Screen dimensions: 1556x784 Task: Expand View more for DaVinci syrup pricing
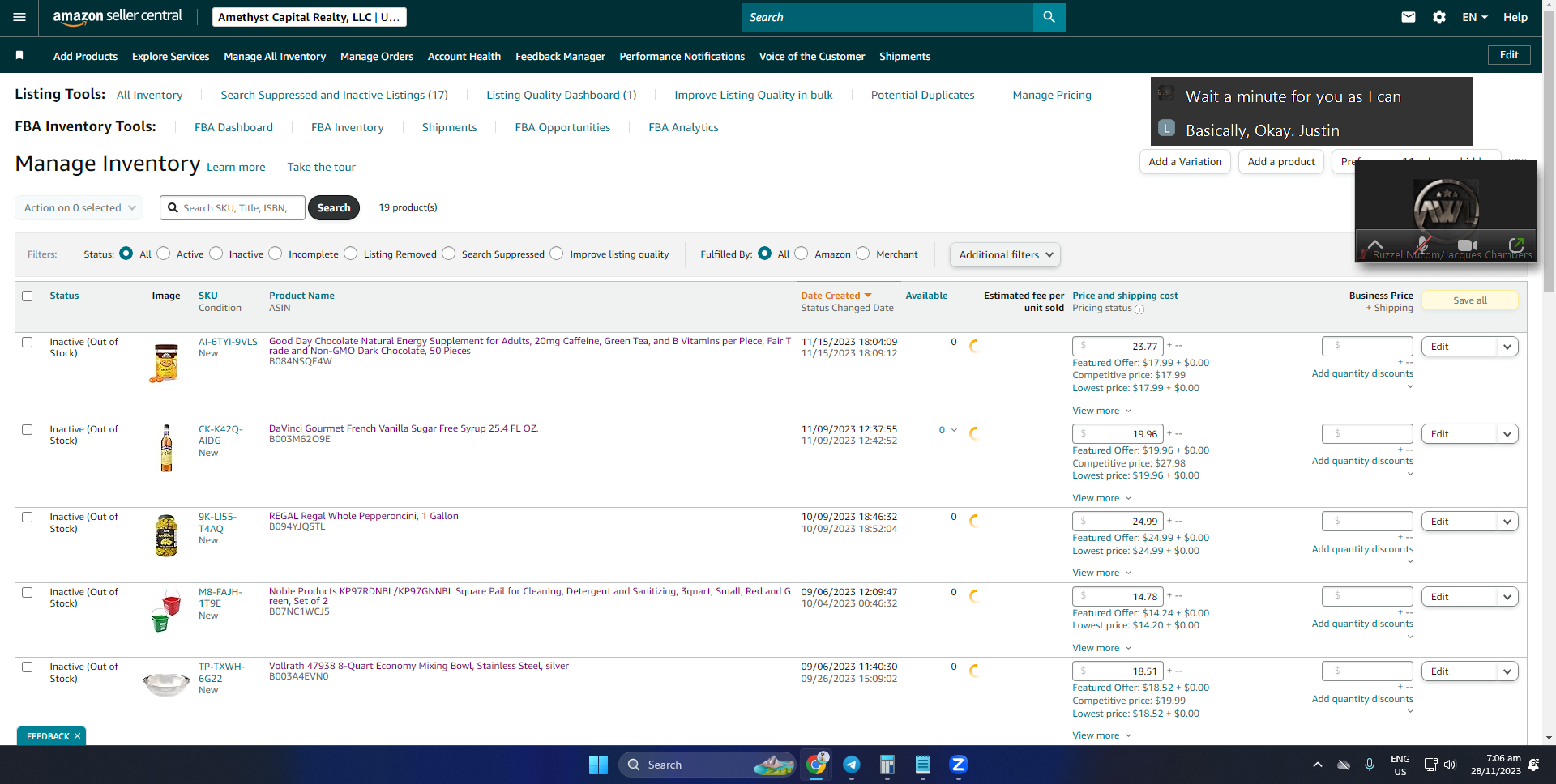1101,498
